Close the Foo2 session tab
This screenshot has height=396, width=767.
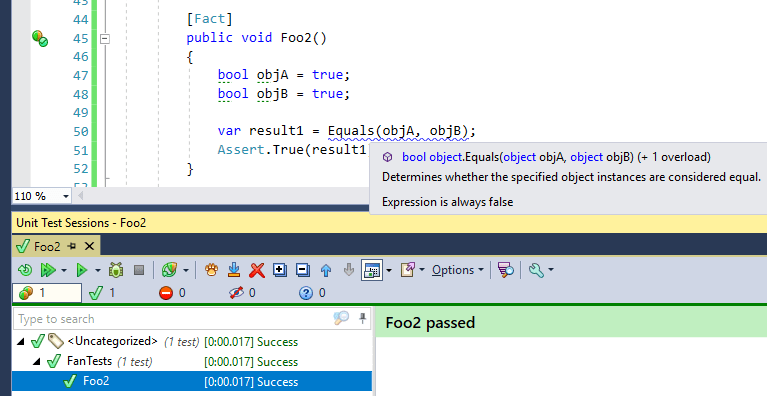90,246
